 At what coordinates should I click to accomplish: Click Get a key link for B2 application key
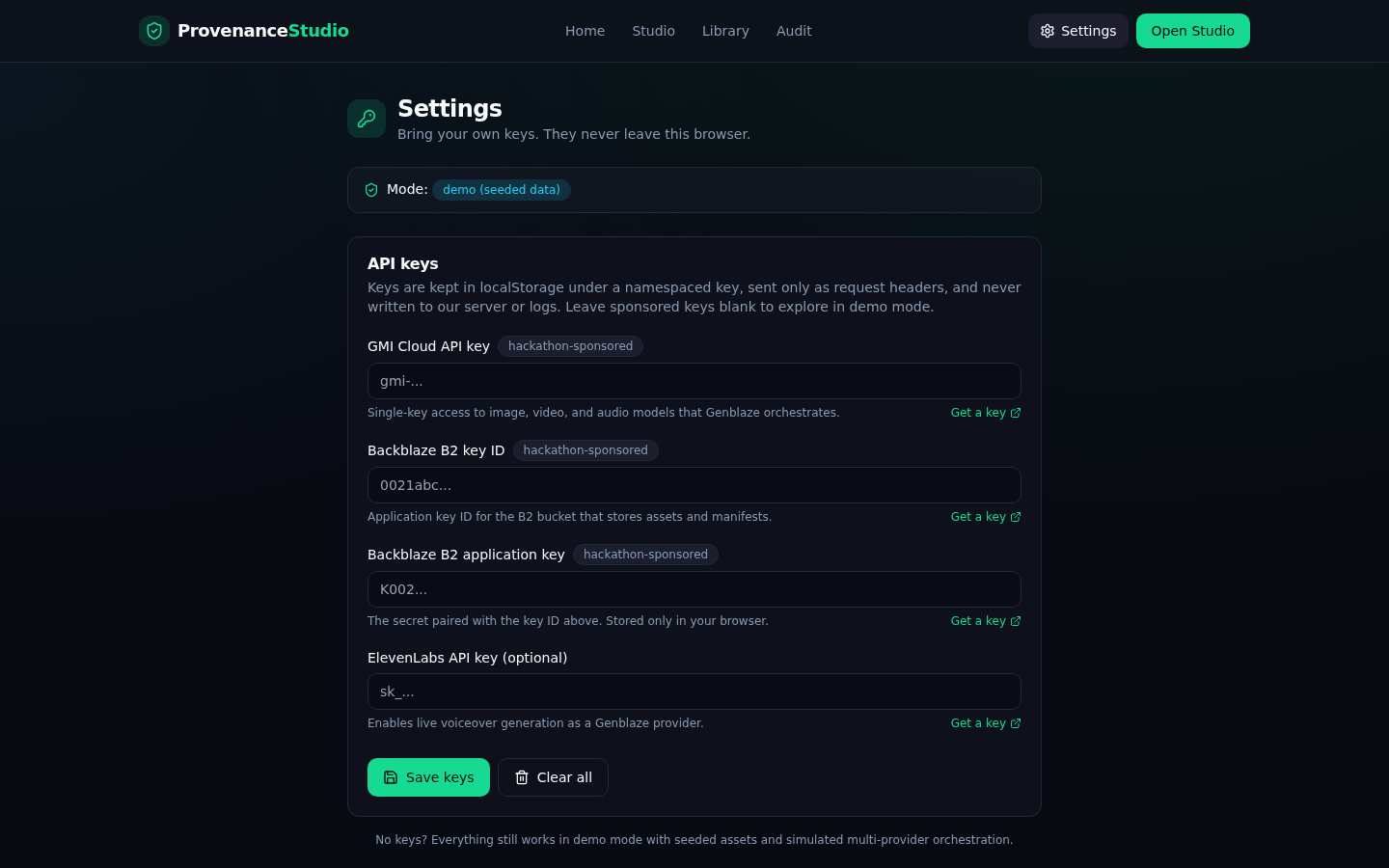point(986,621)
